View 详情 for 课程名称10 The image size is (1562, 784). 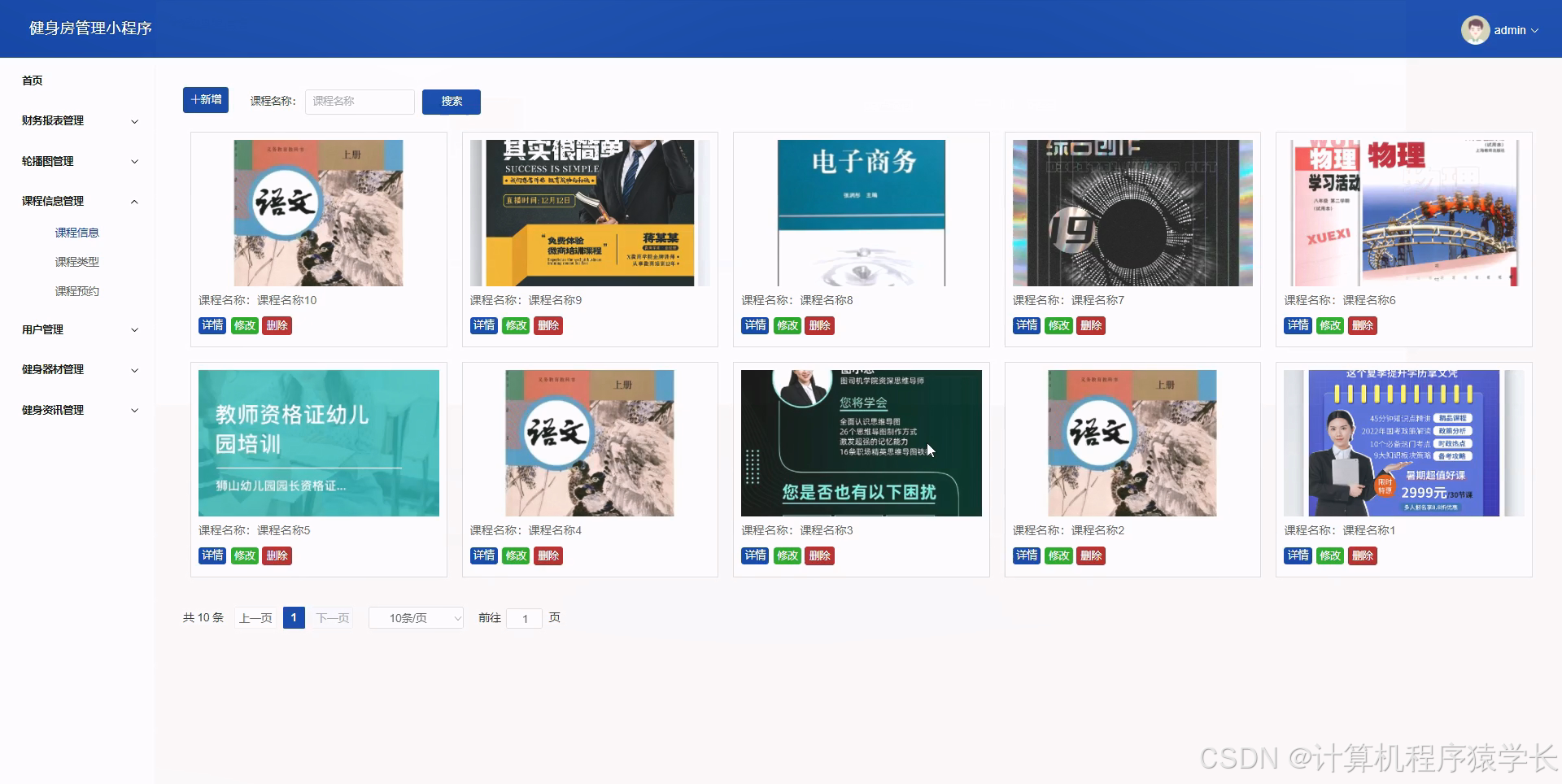point(212,325)
